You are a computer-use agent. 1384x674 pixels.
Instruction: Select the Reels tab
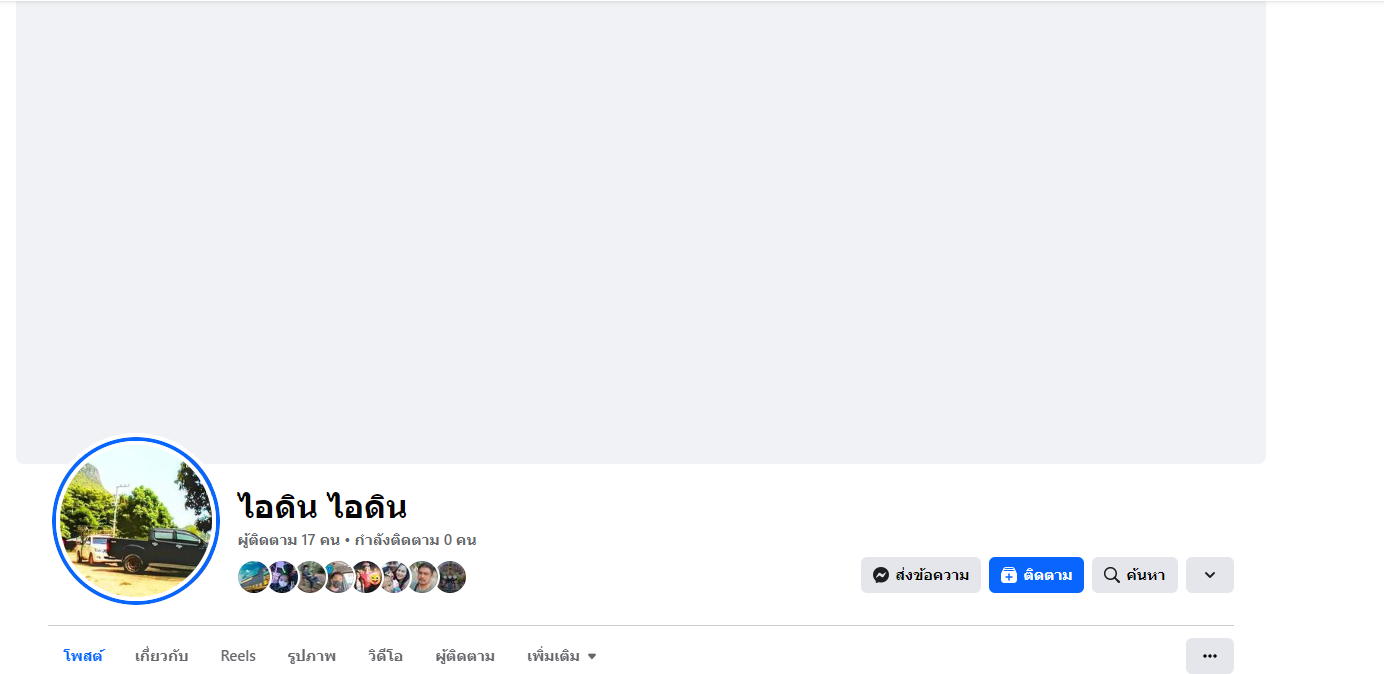point(238,656)
